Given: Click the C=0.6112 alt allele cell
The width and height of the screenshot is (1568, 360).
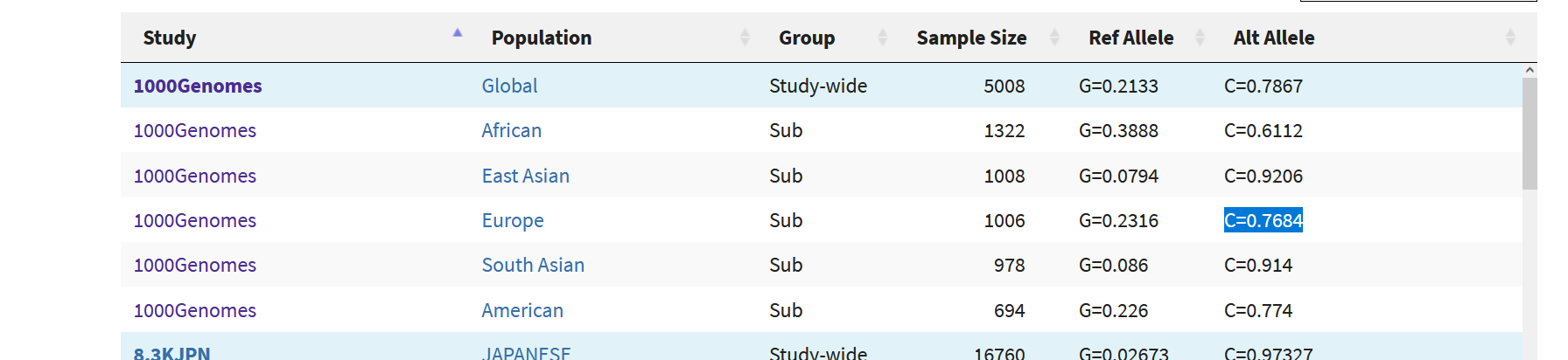Looking at the screenshot, I should 1263,130.
